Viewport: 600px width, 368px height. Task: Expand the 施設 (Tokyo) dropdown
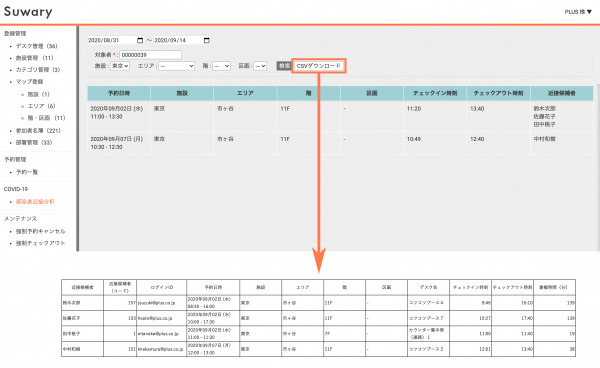click(x=120, y=66)
